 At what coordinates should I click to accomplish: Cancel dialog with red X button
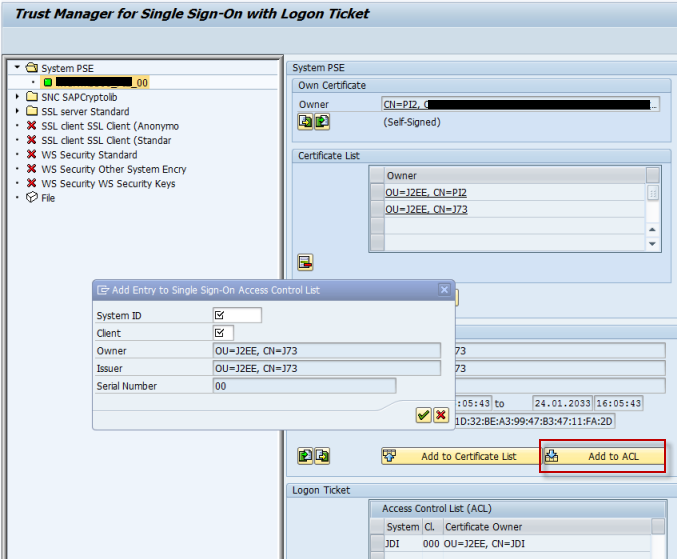click(441, 415)
